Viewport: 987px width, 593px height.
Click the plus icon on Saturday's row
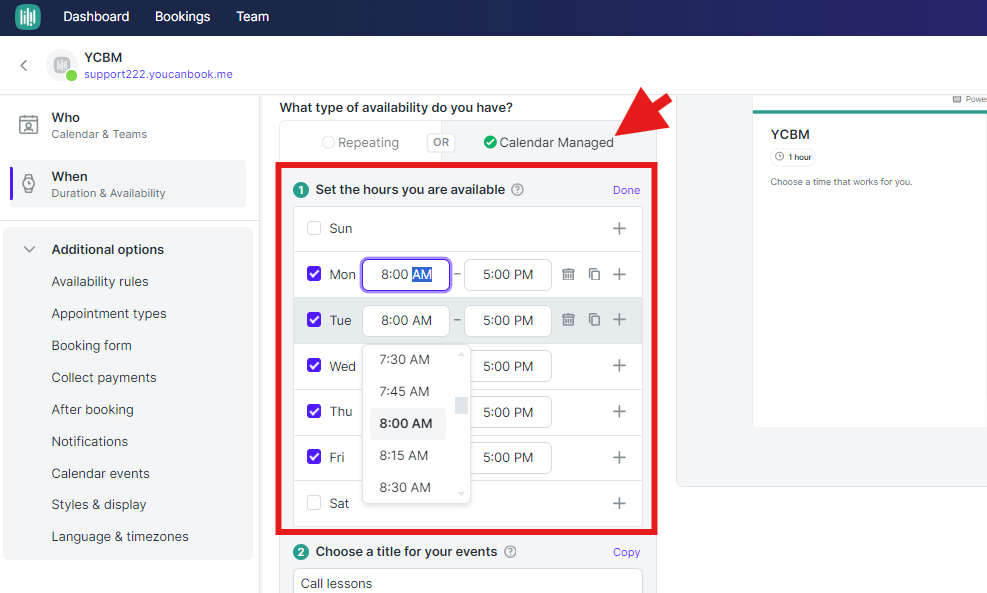coord(619,503)
